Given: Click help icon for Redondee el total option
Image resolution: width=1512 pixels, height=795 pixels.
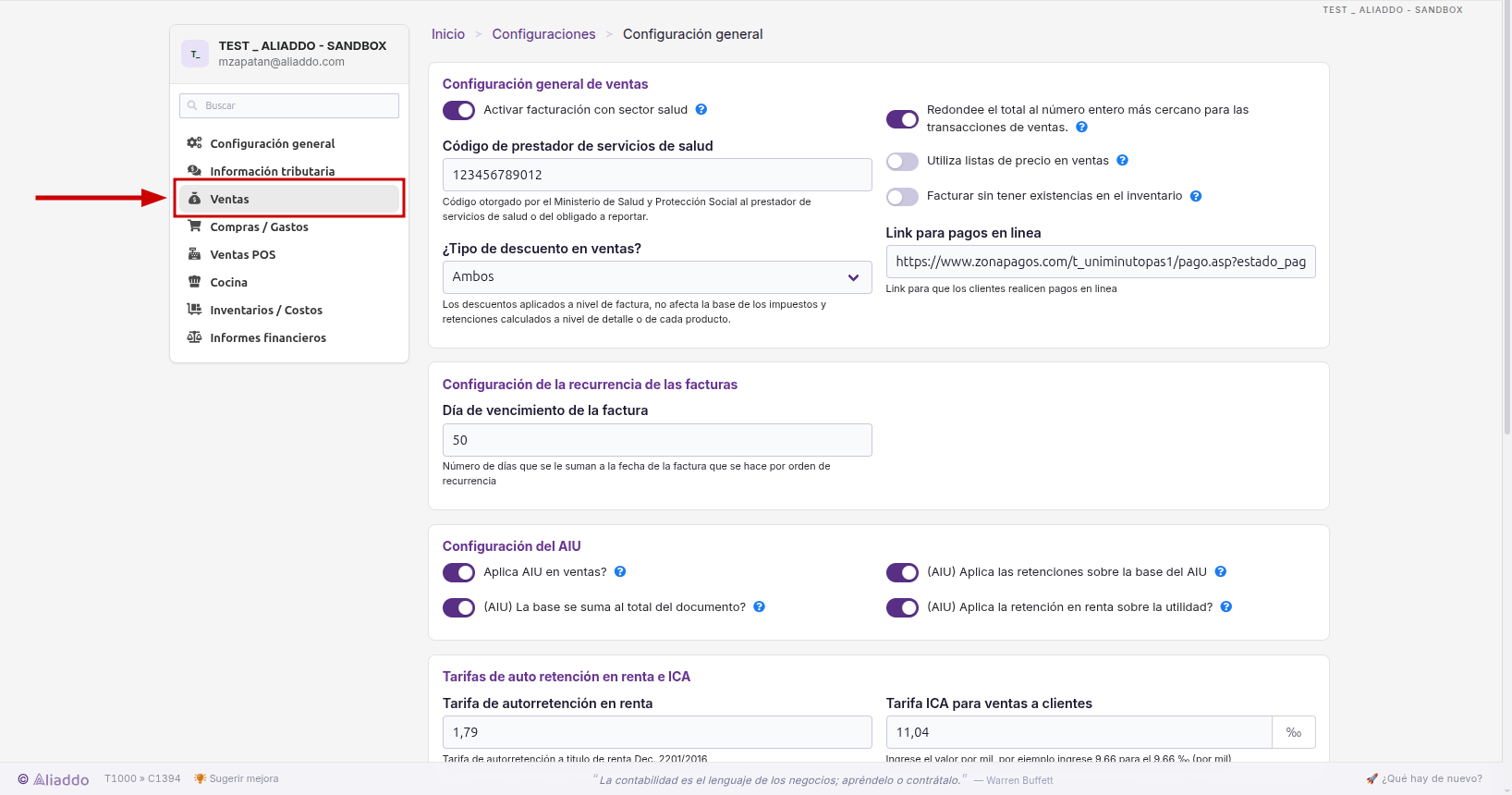Looking at the screenshot, I should (x=1082, y=128).
